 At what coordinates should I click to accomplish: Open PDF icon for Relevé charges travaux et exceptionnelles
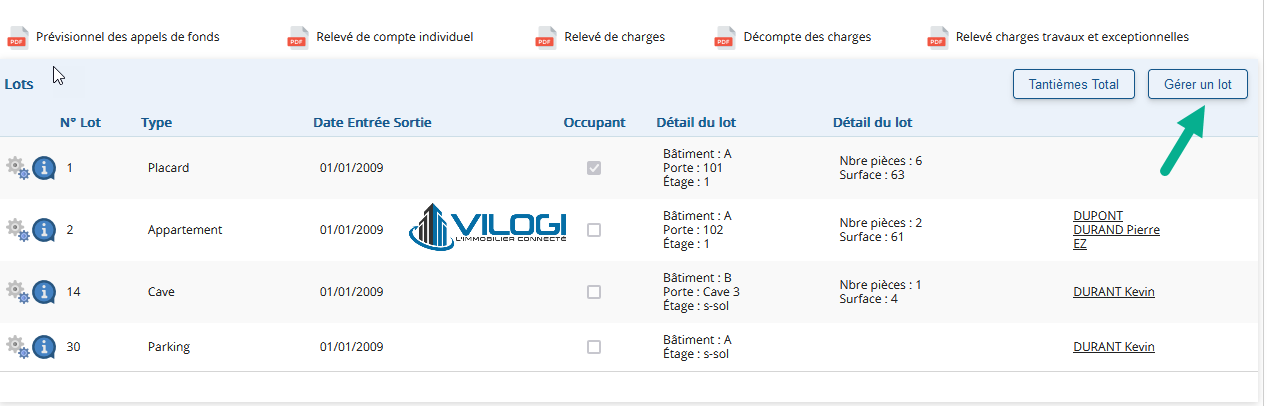(937, 38)
